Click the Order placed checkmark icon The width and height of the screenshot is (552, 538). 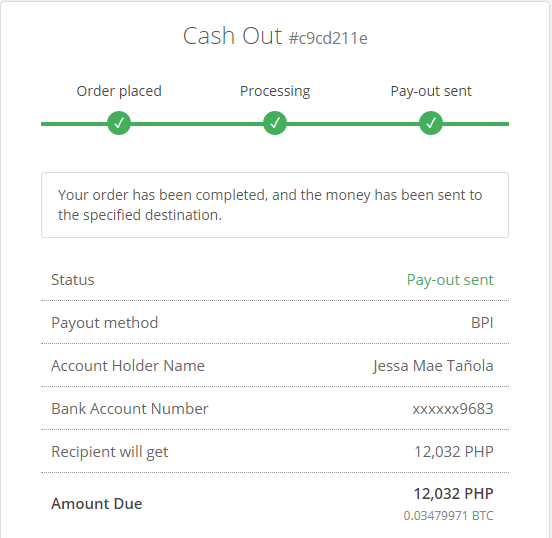click(119, 123)
